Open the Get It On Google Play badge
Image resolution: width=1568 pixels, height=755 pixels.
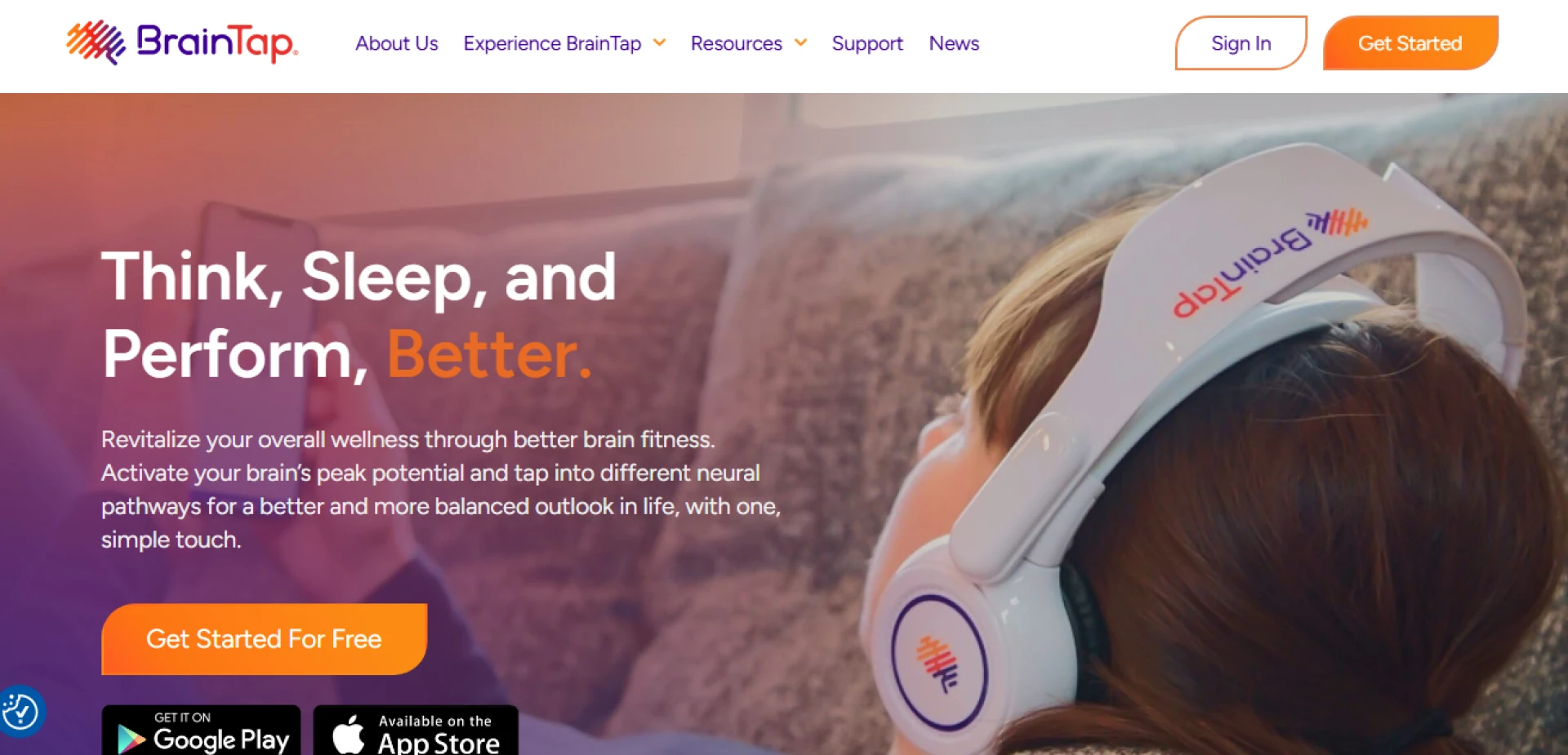[x=201, y=731]
